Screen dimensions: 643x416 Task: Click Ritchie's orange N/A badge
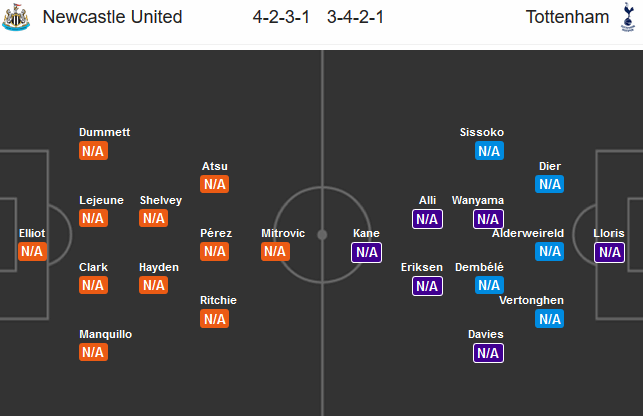tap(215, 318)
